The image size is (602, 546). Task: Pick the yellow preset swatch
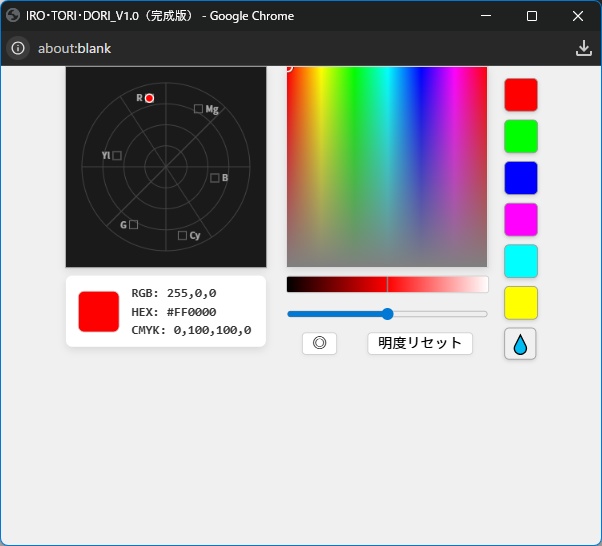coord(521,303)
